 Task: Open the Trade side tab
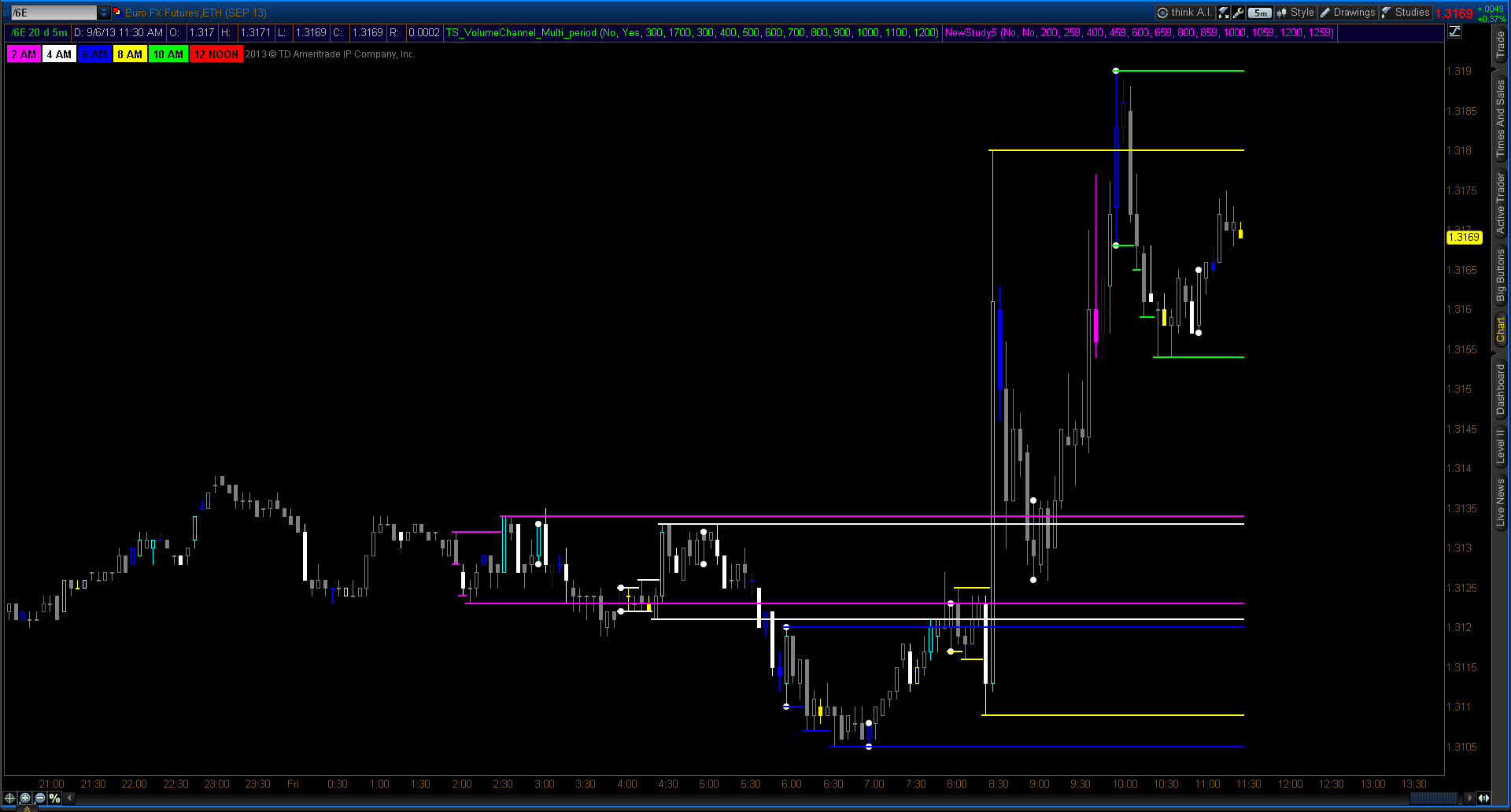point(1501,46)
